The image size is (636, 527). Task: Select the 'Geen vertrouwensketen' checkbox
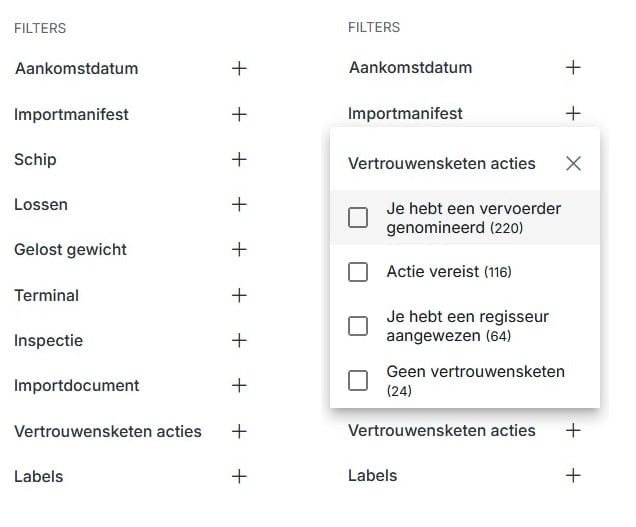358,380
